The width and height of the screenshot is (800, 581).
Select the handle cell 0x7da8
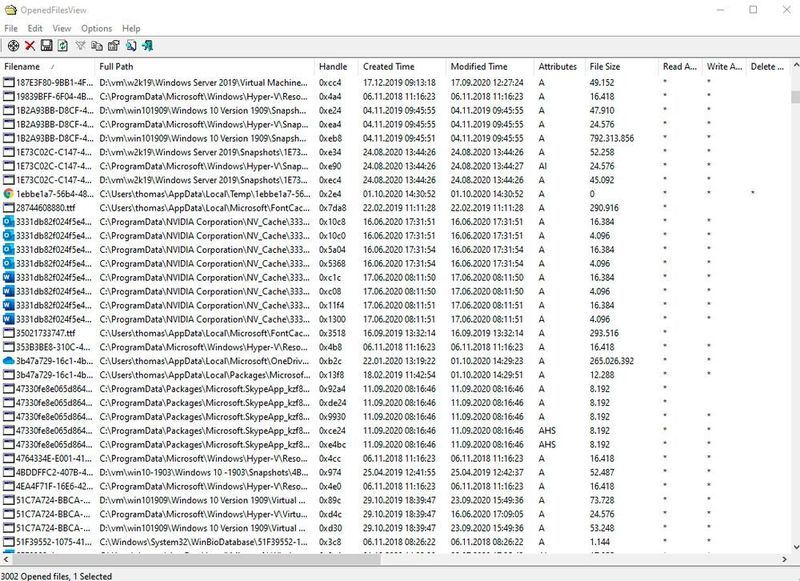tap(333, 208)
